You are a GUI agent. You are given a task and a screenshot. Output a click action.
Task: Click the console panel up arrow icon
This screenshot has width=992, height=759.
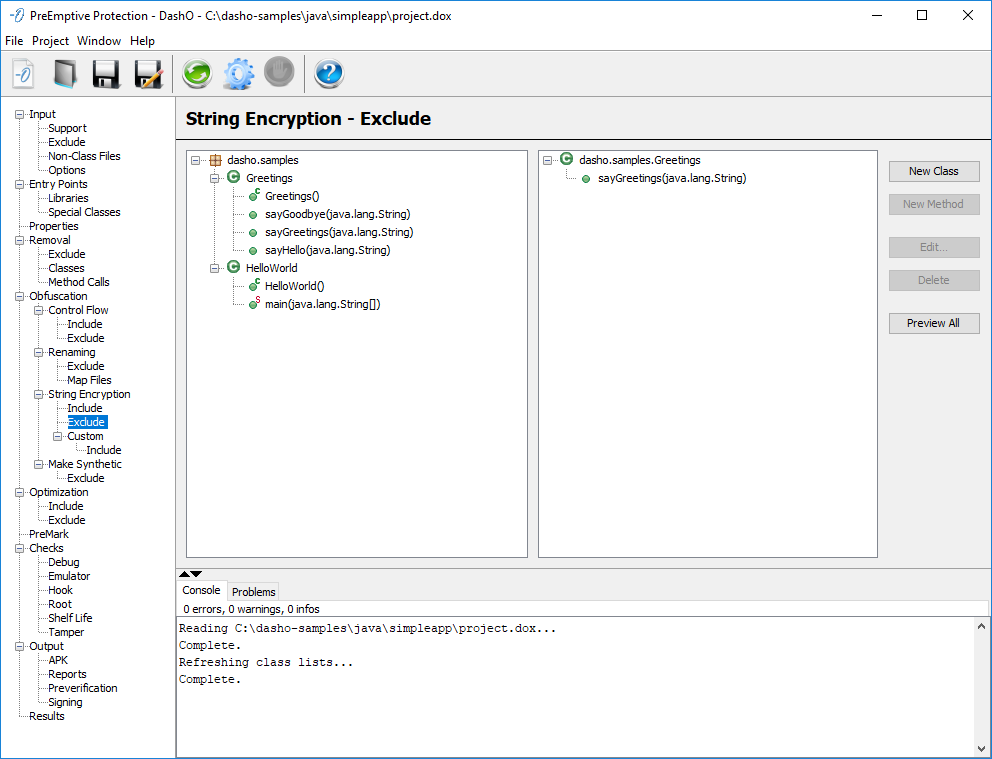[x=184, y=574]
